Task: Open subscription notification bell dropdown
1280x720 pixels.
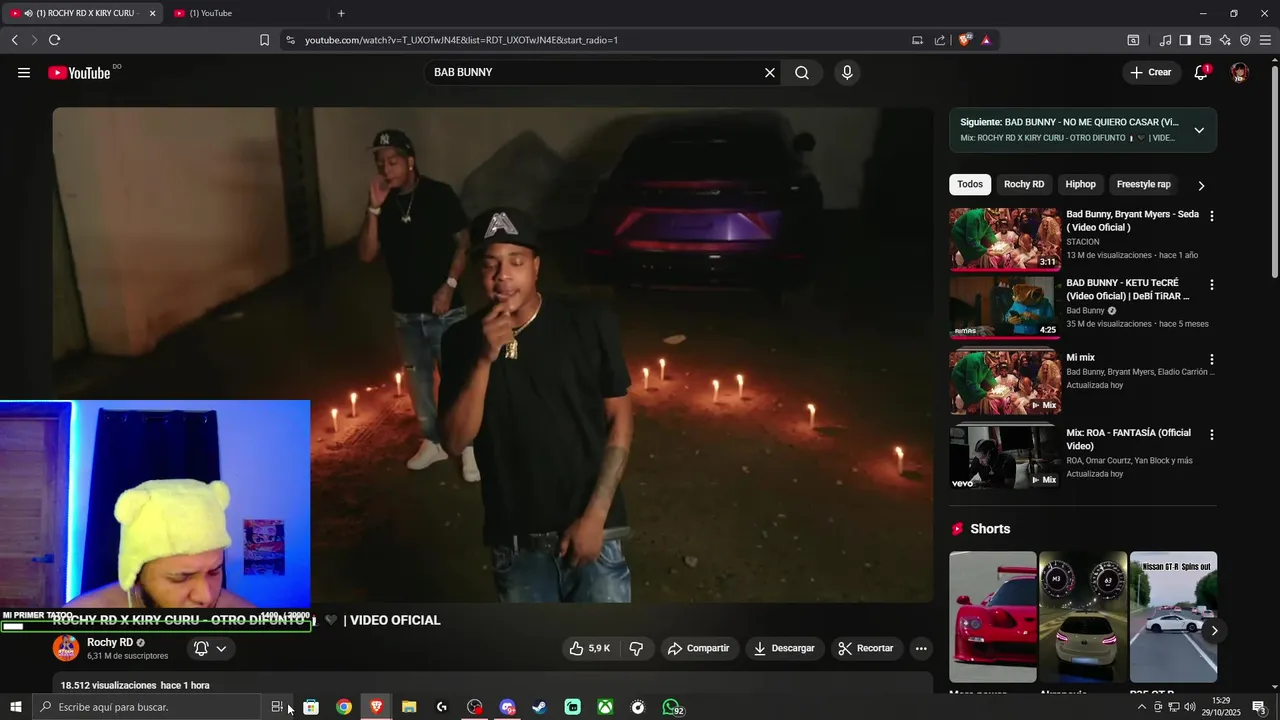Action: click(x=210, y=648)
